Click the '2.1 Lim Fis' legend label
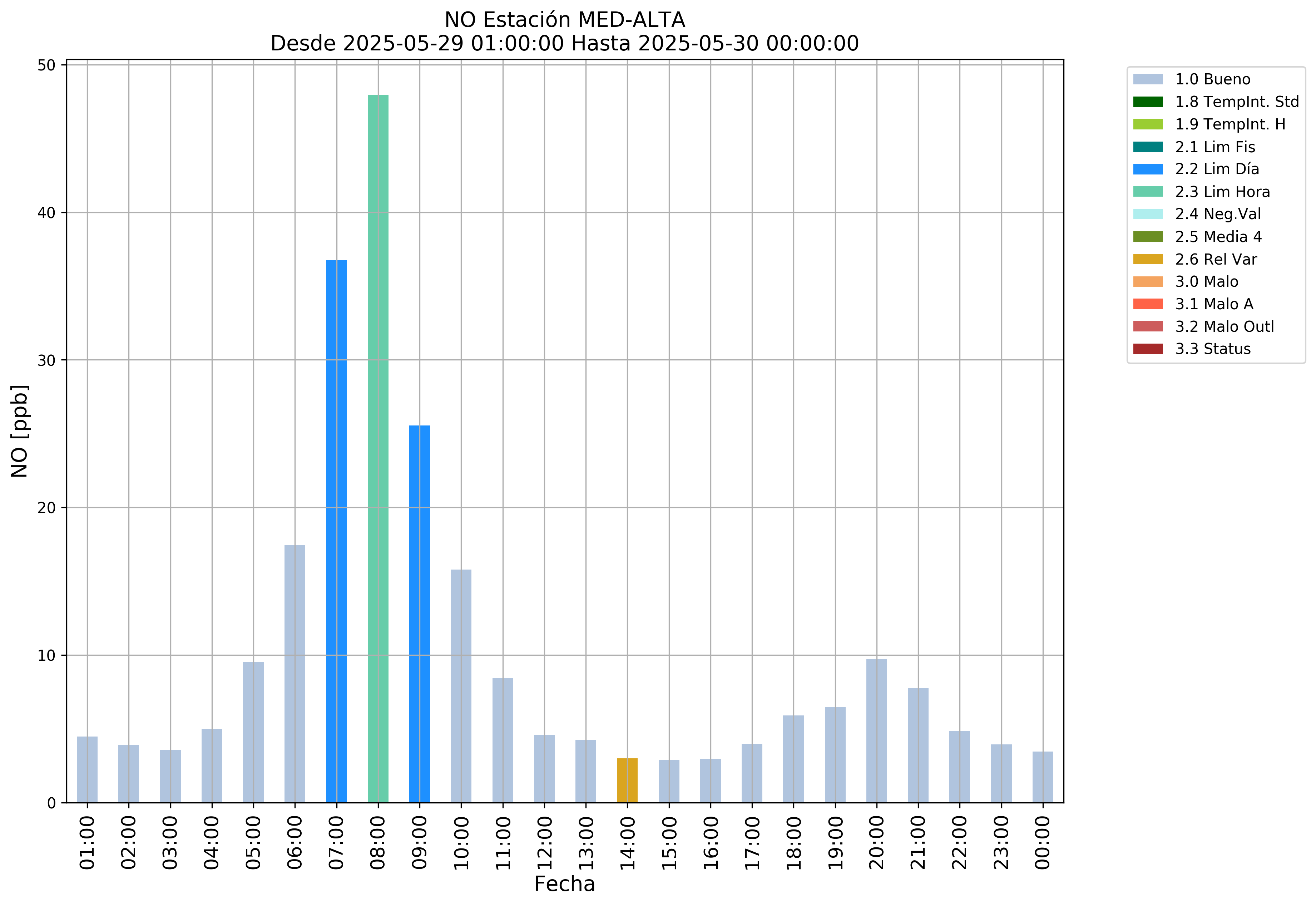Viewport: 1316px width, 906px height. [1215, 147]
